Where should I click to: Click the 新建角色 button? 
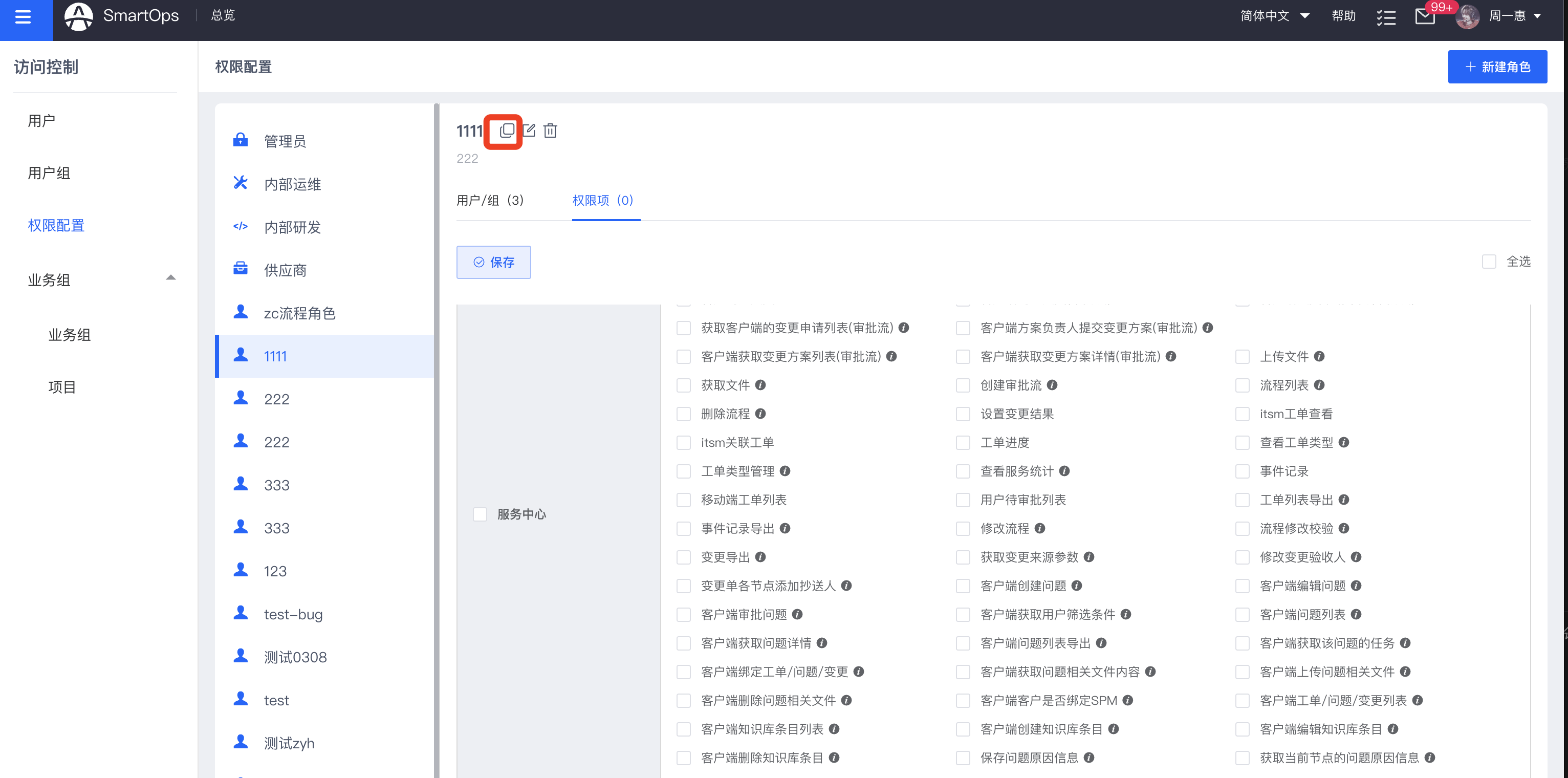pos(1497,67)
